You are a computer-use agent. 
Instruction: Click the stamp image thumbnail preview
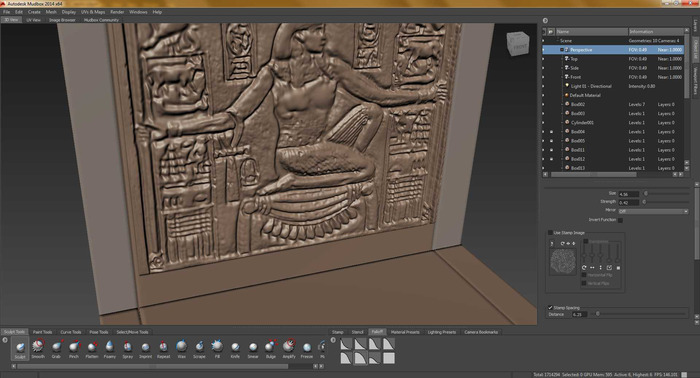point(562,262)
